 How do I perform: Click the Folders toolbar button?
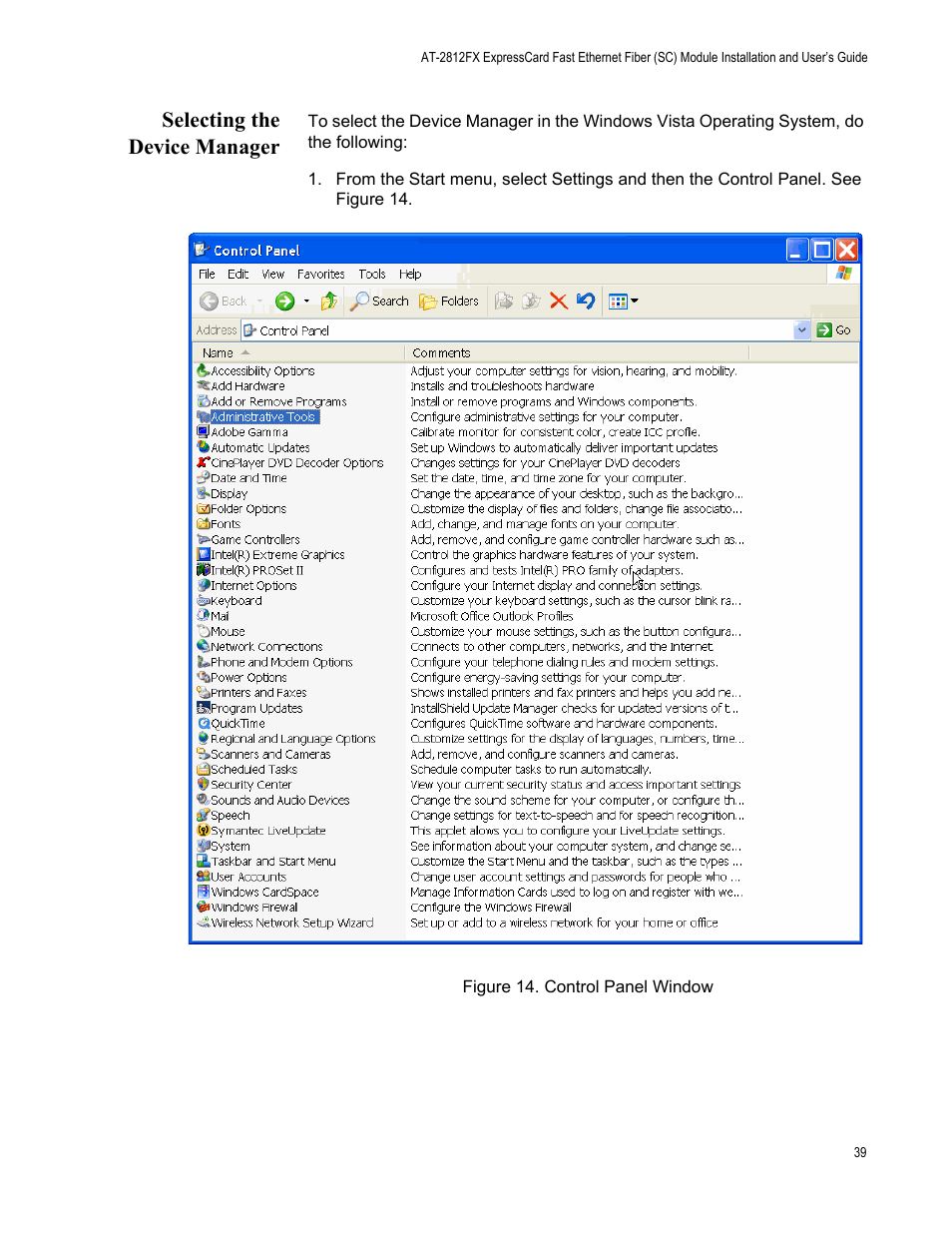(x=449, y=302)
